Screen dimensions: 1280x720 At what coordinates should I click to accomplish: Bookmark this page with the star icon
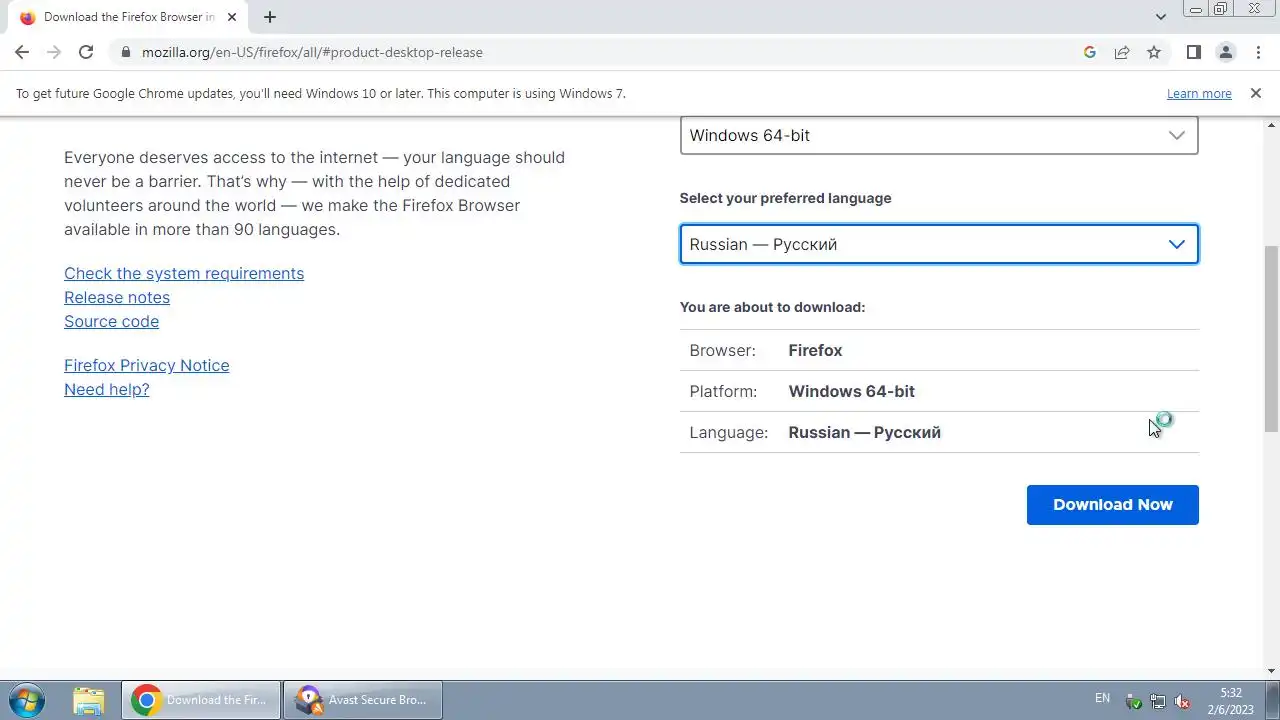point(1154,52)
